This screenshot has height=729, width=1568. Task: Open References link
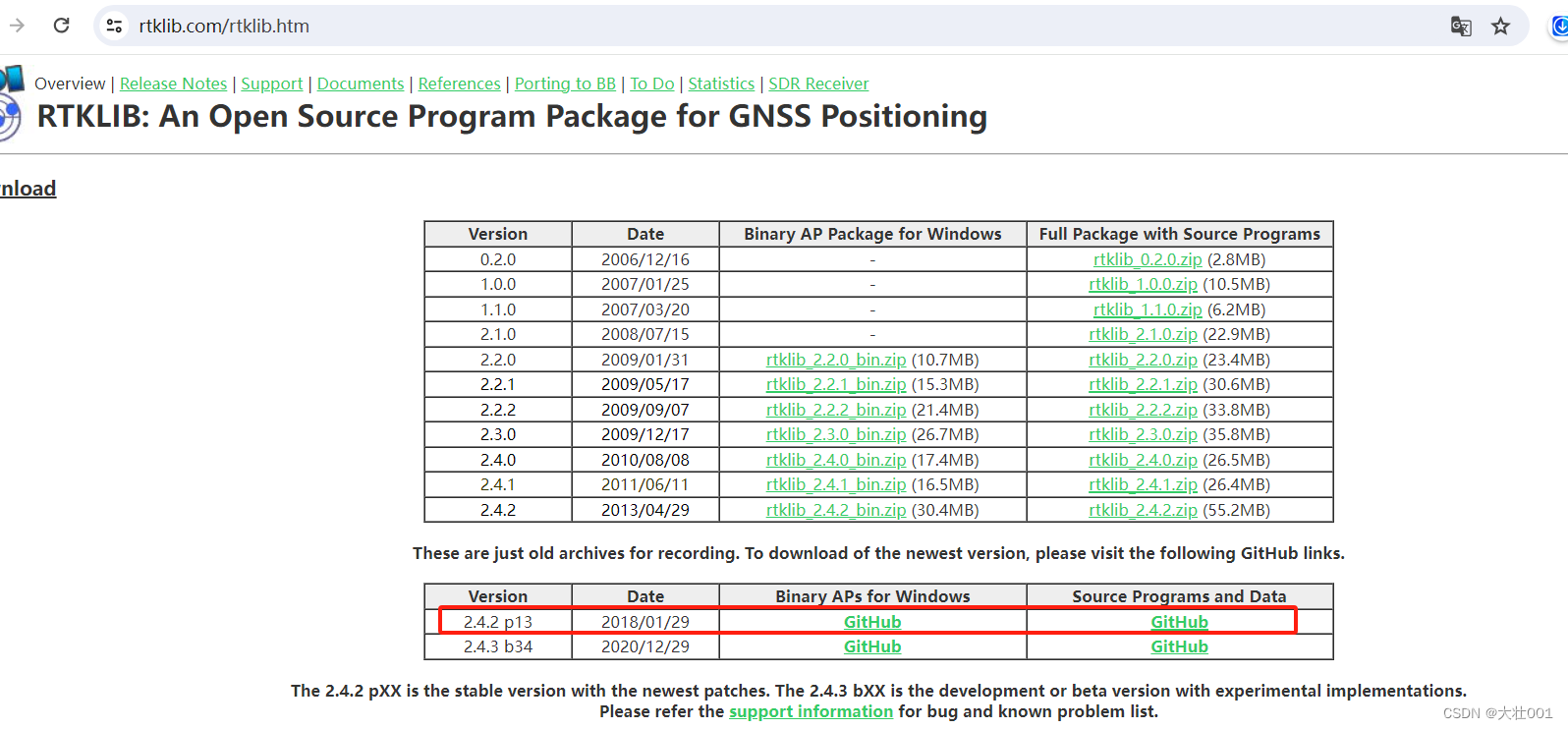click(x=459, y=84)
